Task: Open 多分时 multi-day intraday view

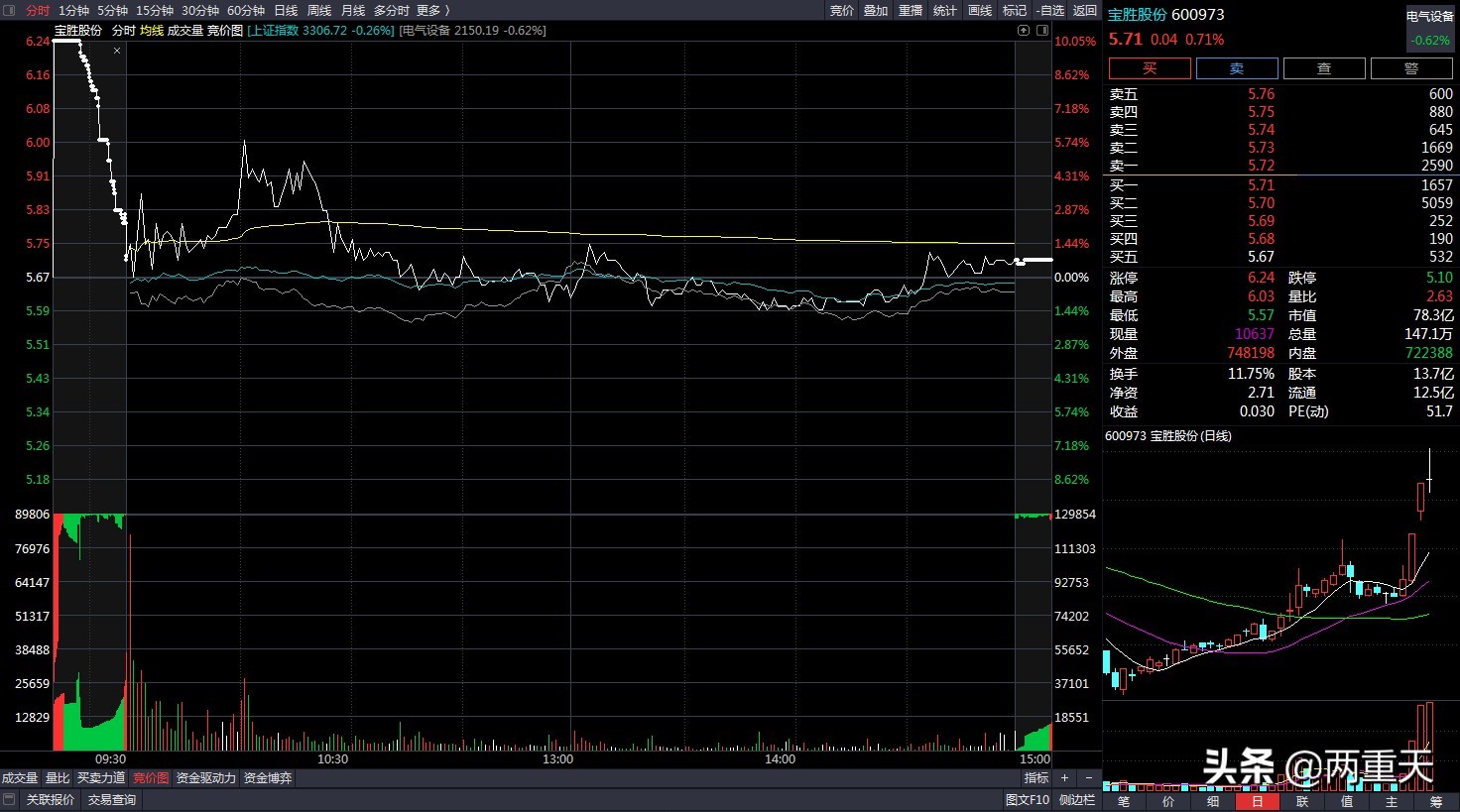Action: pyautogui.click(x=391, y=10)
